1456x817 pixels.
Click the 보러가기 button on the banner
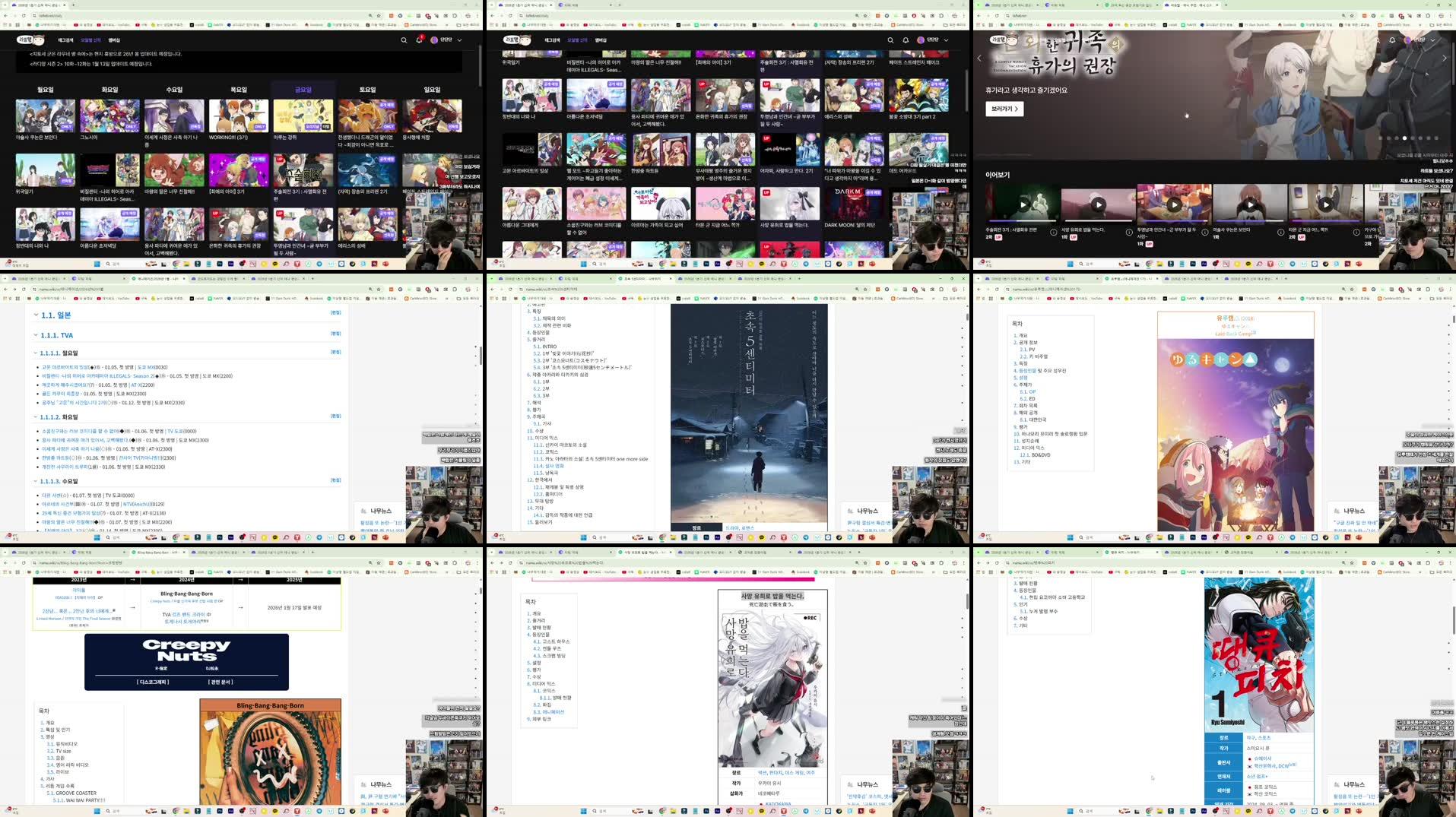[x=1004, y=109]
